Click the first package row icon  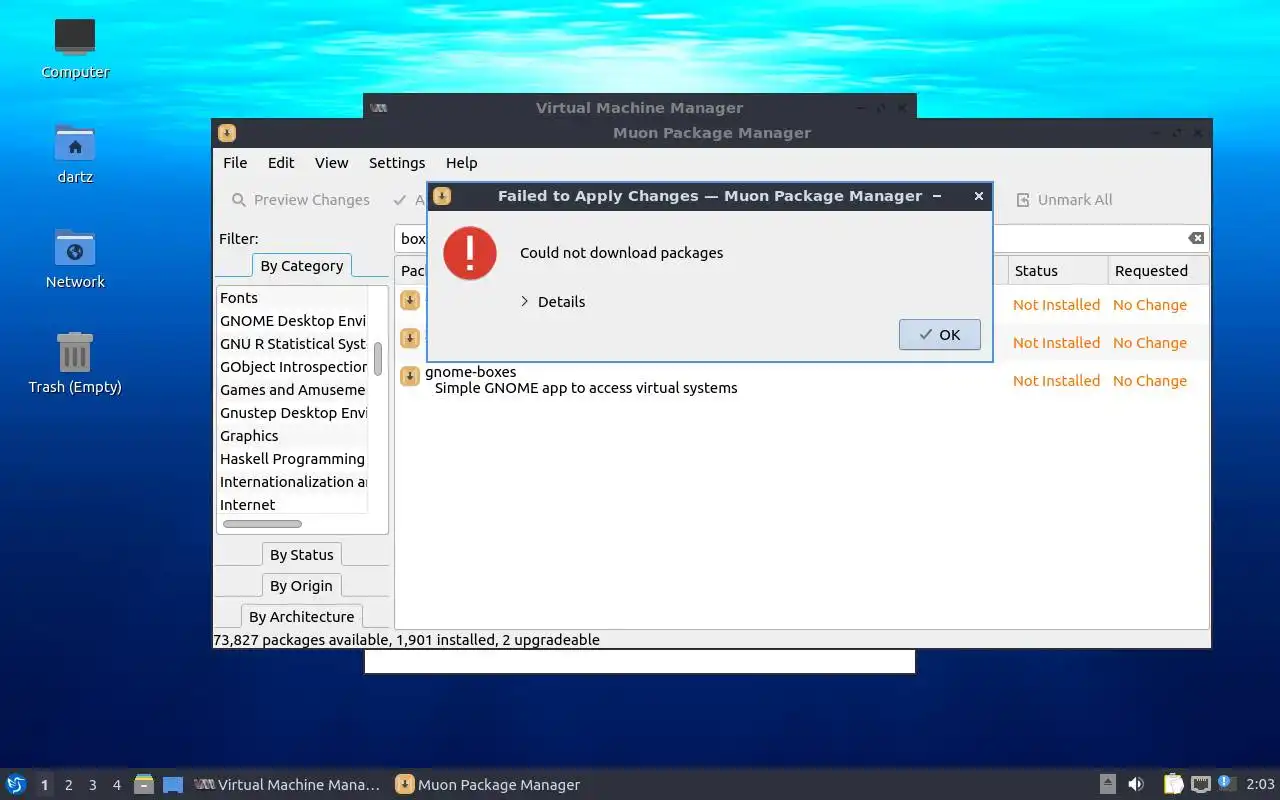coord(410,300)
